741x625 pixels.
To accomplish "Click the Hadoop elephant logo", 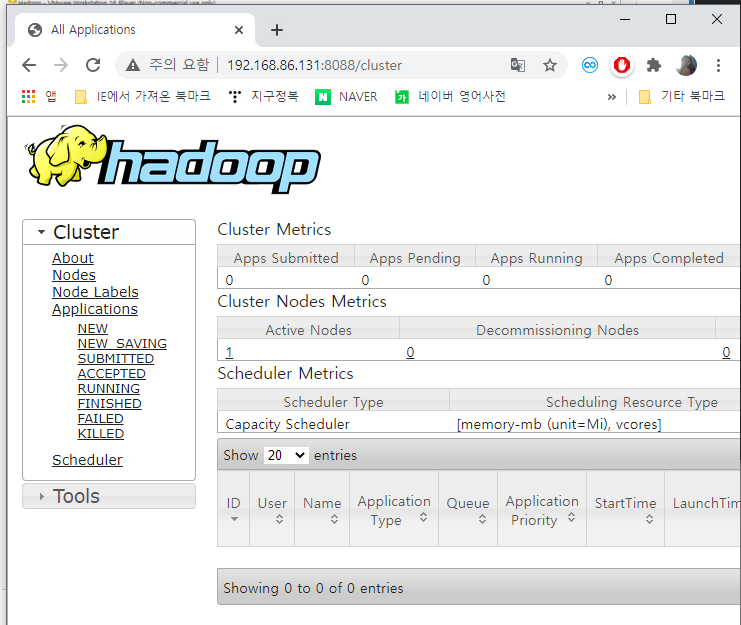I will [172, 159].
